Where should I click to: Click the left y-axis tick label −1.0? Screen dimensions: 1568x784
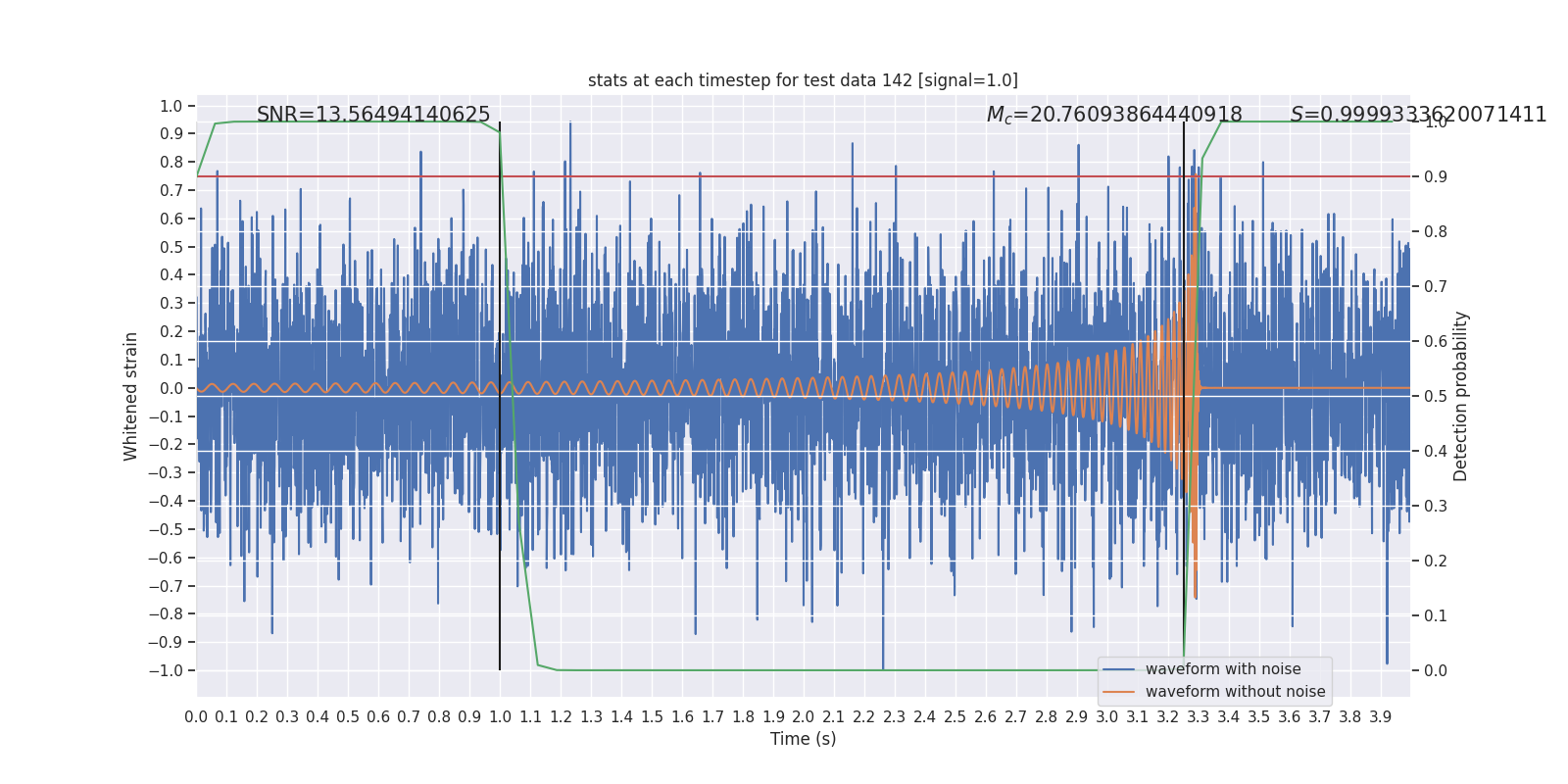[x=166, y=670]
